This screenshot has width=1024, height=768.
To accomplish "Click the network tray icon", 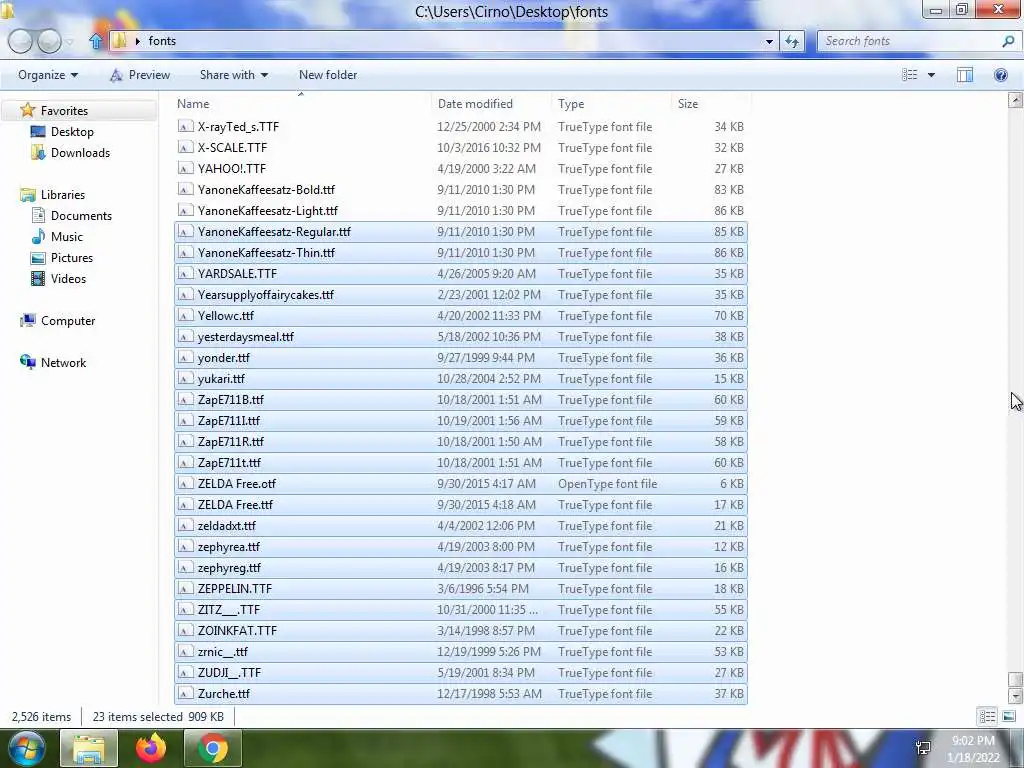I will 923,748.
